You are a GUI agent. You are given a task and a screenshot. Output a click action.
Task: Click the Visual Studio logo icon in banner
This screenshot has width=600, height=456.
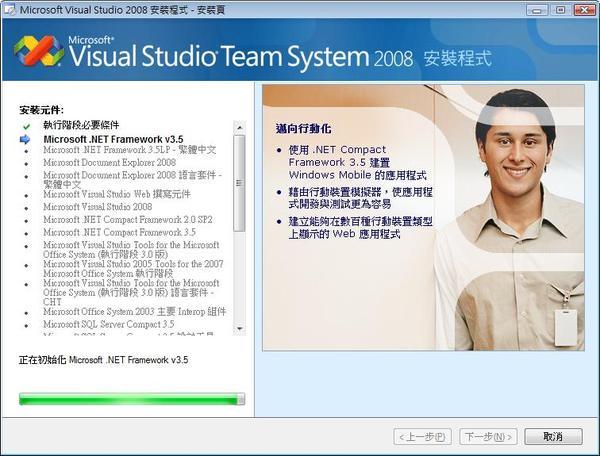pyautogui.click(x=39, y=51)
